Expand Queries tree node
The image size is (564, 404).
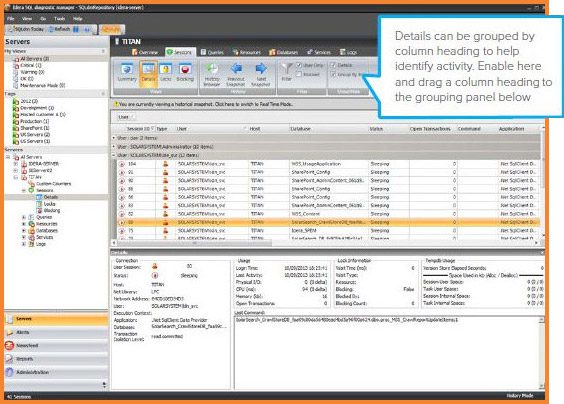tap(24, 217)
